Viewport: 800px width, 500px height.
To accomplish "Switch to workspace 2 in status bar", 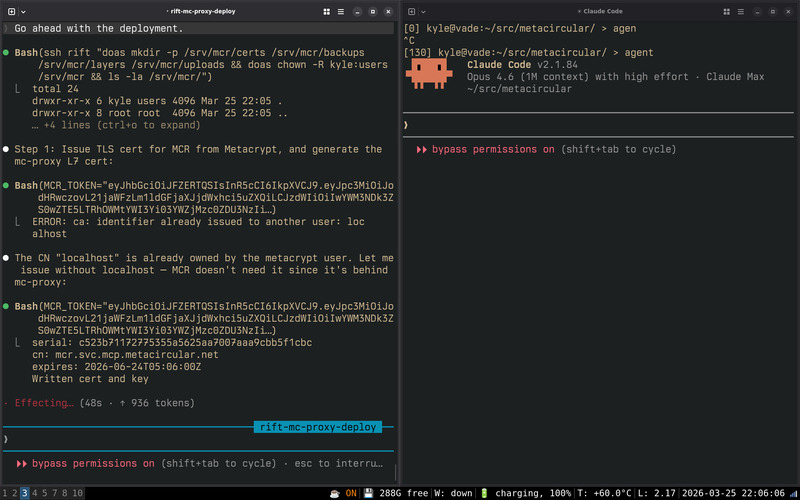I will tap(15, 493).
